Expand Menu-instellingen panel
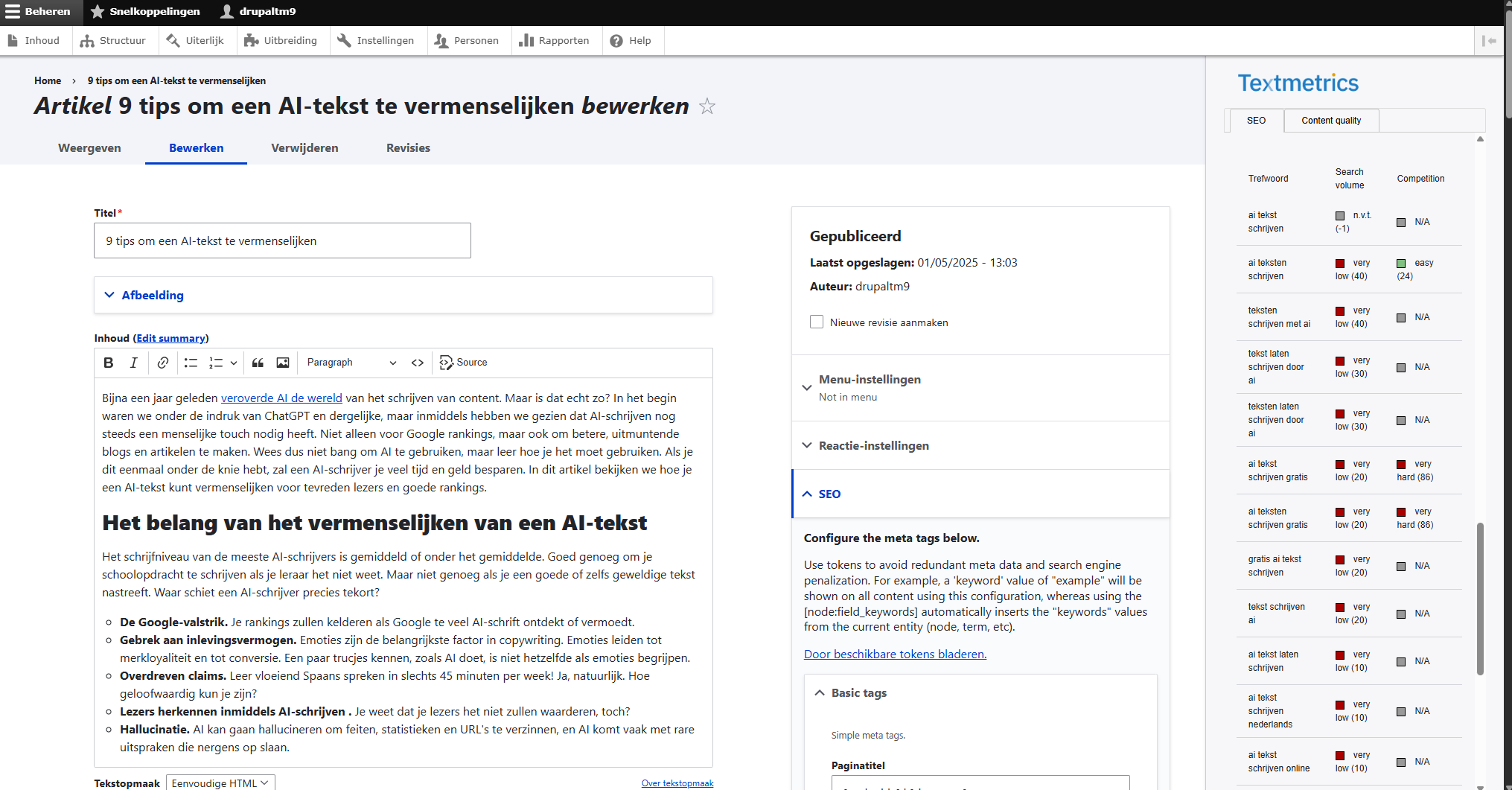Screen dimensions: 1512x790 point(870,380)
